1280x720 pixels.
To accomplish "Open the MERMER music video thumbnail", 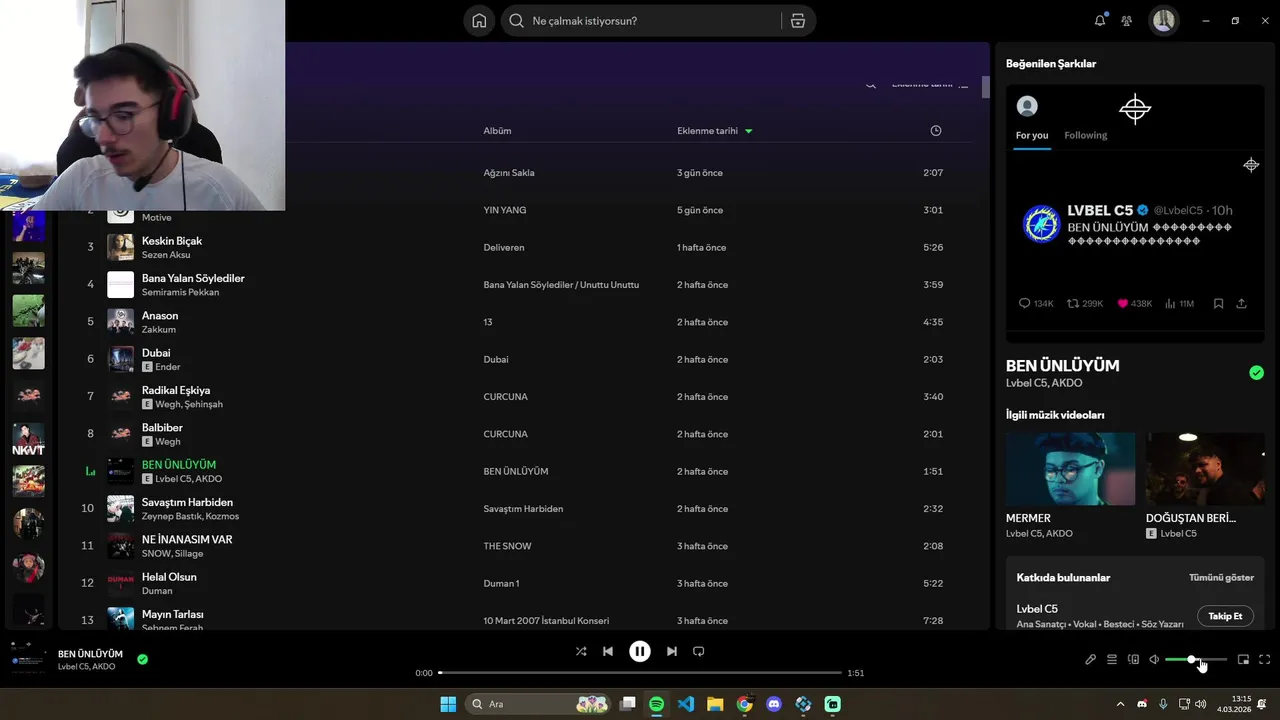I will [1070, 469].
